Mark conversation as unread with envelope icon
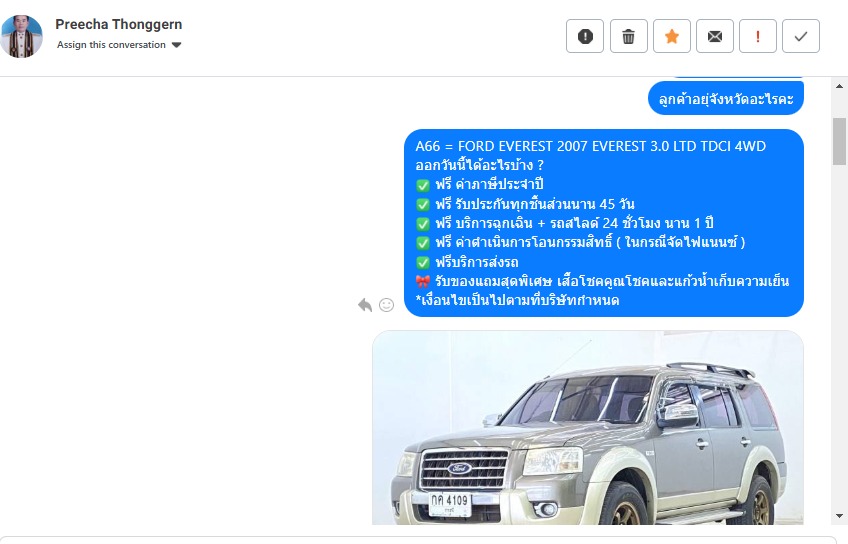The image size is (848, 544). [x=714, y=36]
